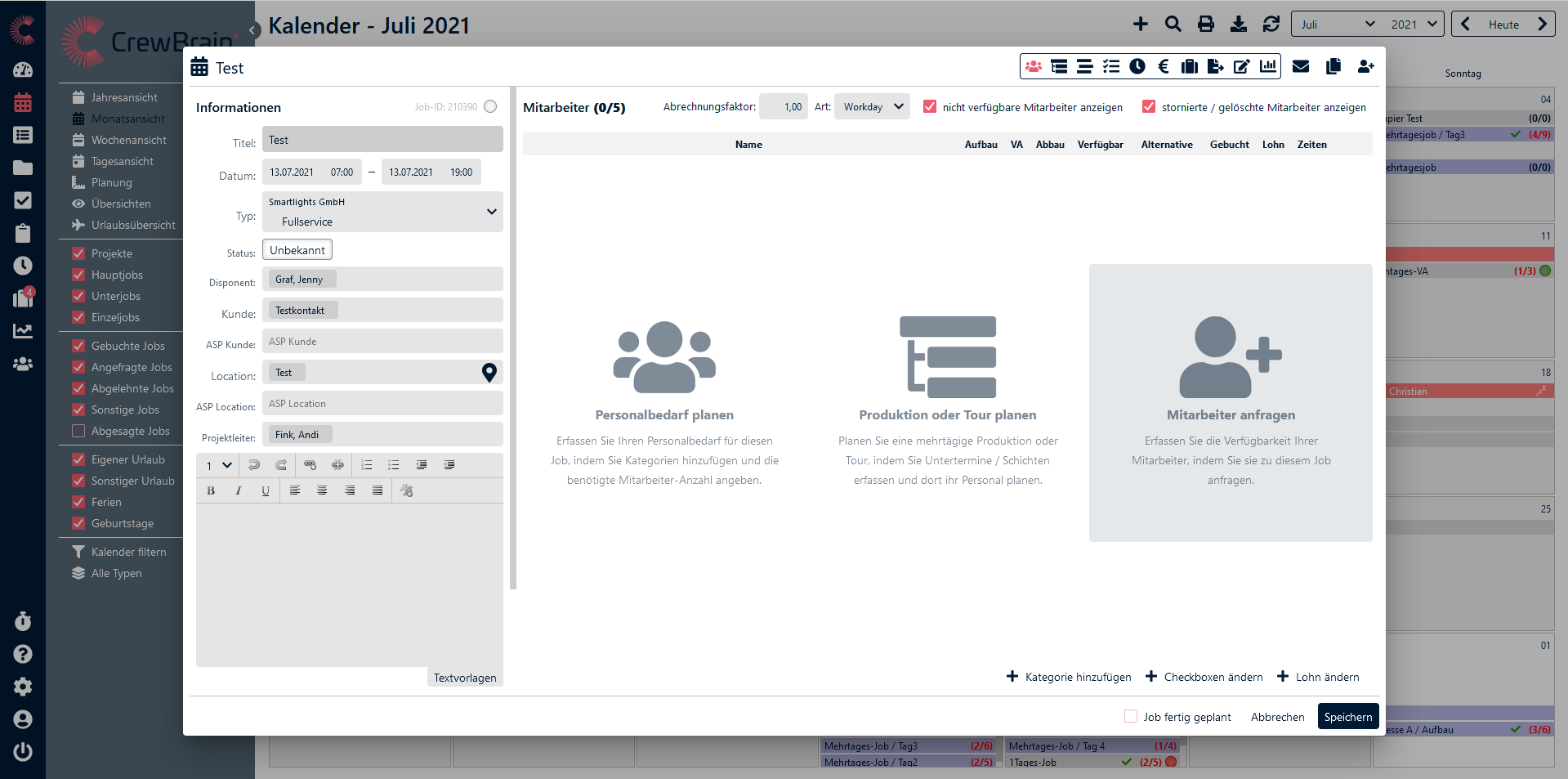
Task: Switch to the Produktion/Tour structure tab icon
Action: [x=1059, y=67]
